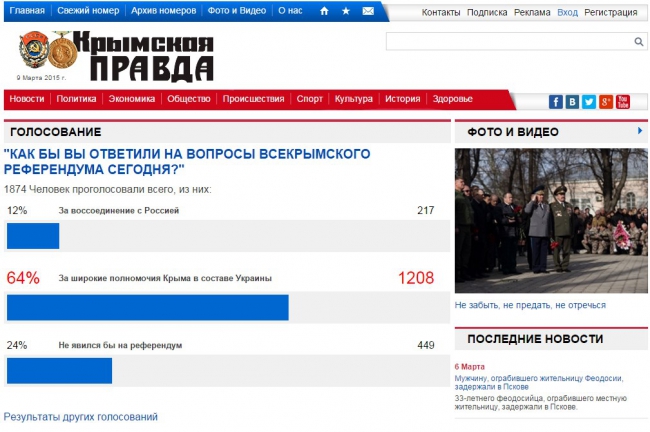Expand the Фото и Видео arrow

pos(640,131)
